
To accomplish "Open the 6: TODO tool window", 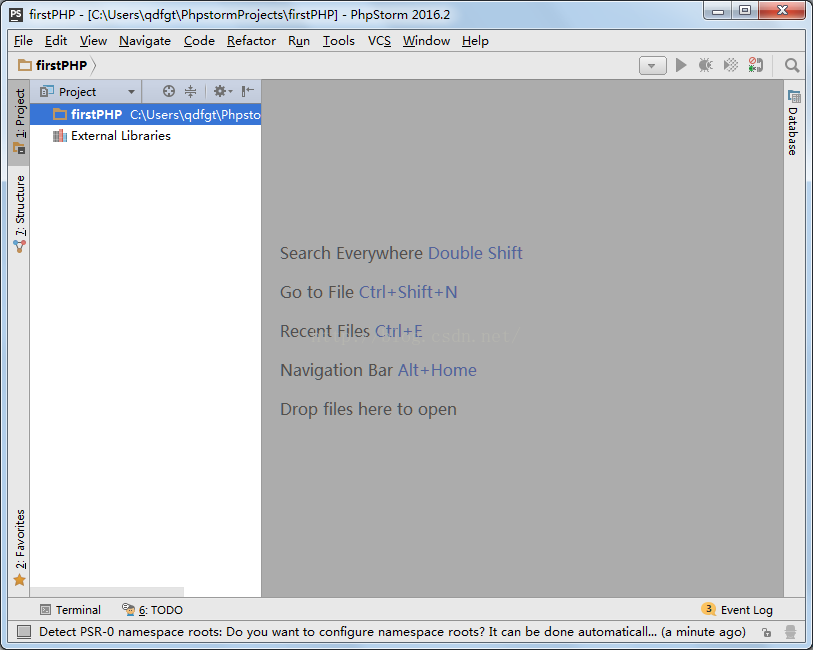I will point(152,610).
